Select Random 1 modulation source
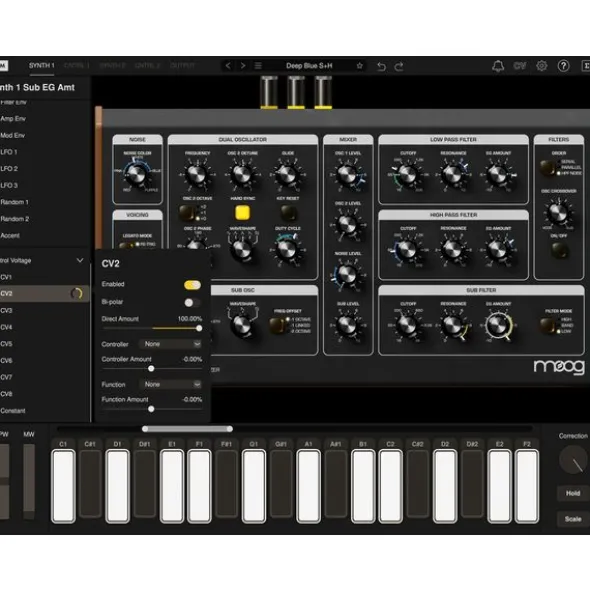 44,202
